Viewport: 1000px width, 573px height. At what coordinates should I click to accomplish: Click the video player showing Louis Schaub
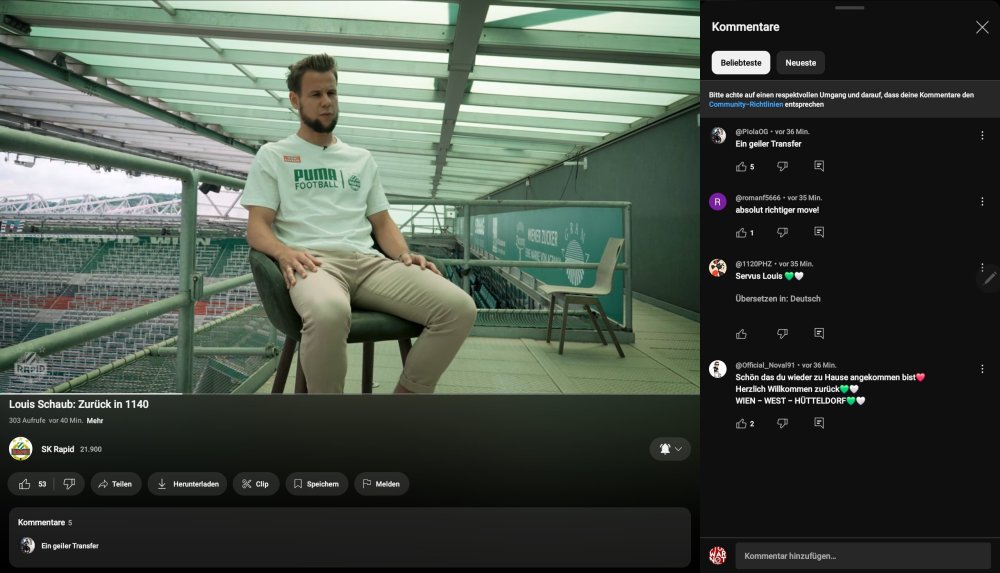(349, 197)
